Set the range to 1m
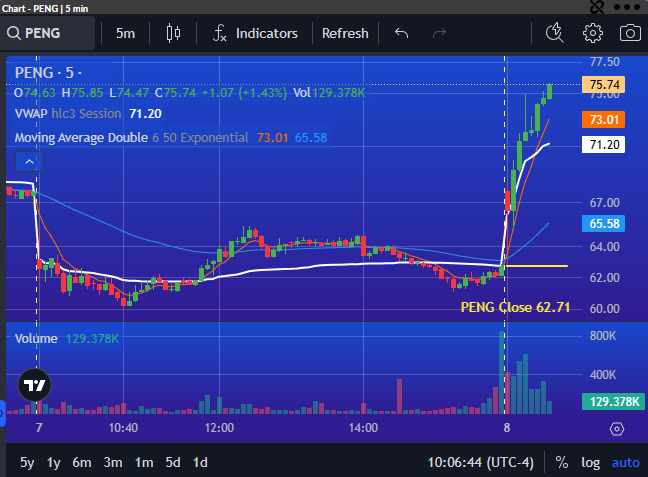648x477 pixels. (x=144, y=462)
